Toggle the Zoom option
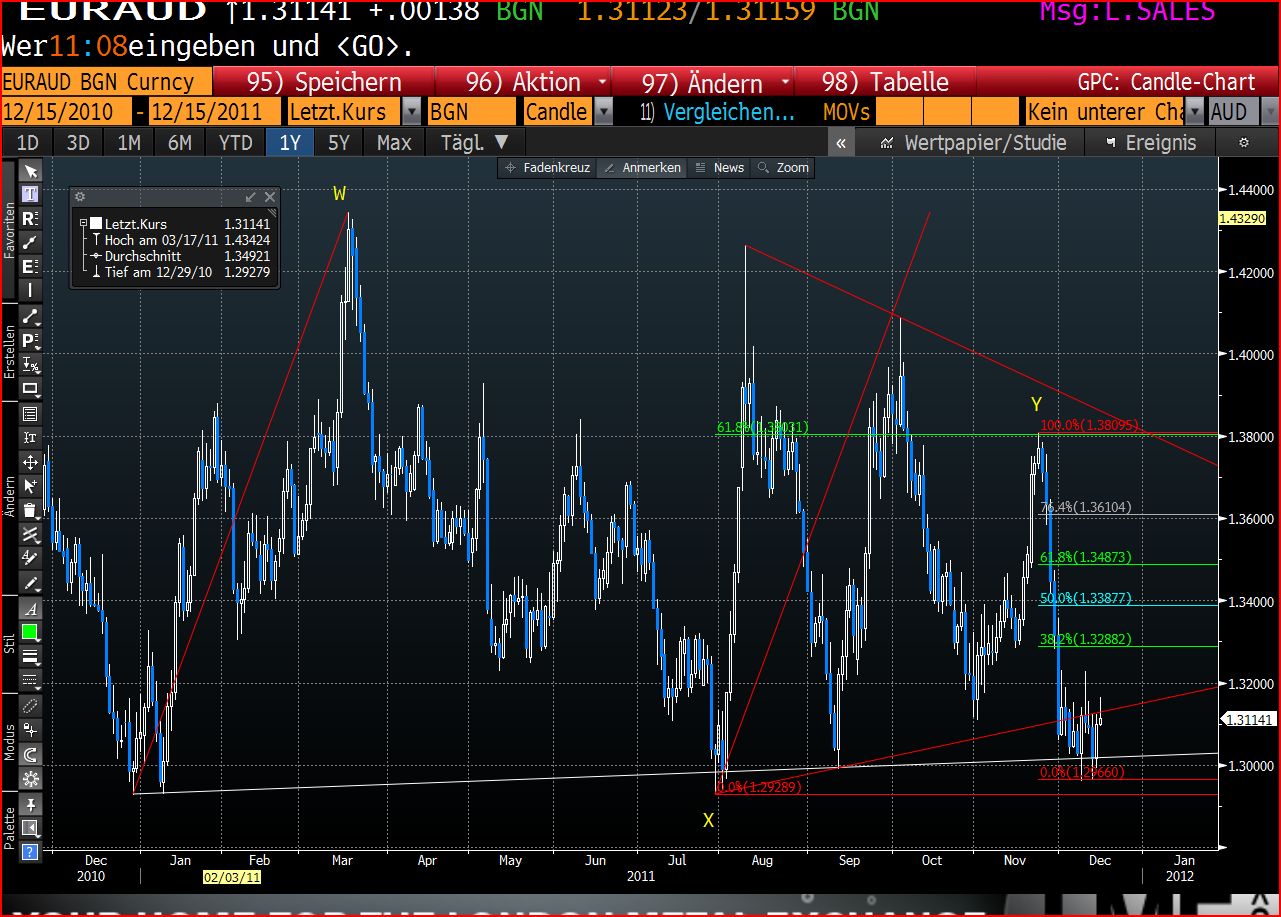 pos(783,168)
